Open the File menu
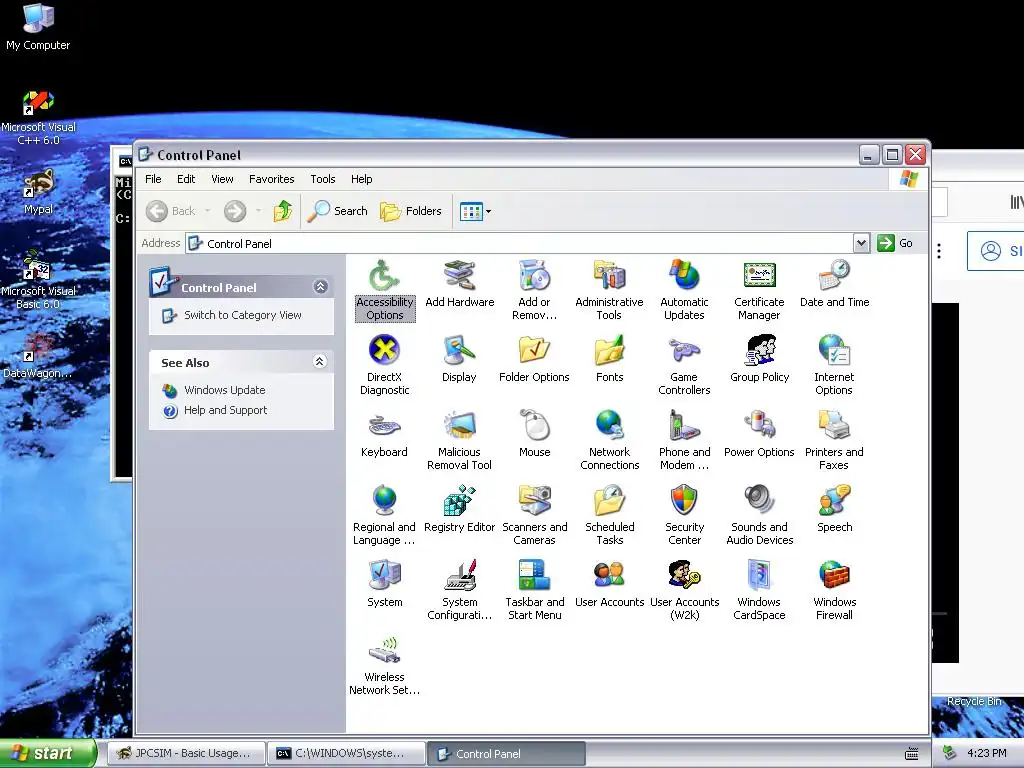The image size is (1024, 768). point(153,179)
